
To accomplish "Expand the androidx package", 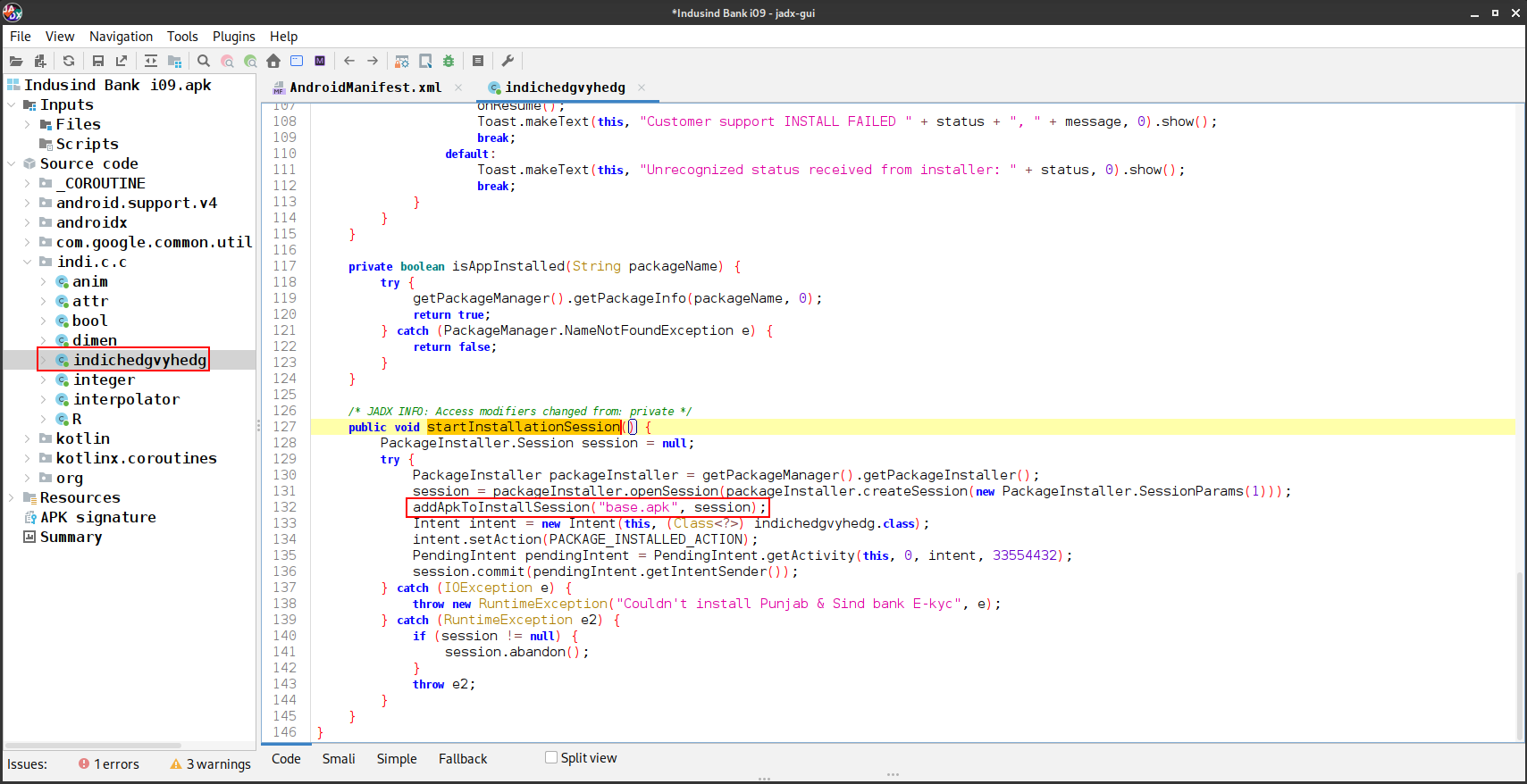I will pyautogui.click(x=28, y=222).
